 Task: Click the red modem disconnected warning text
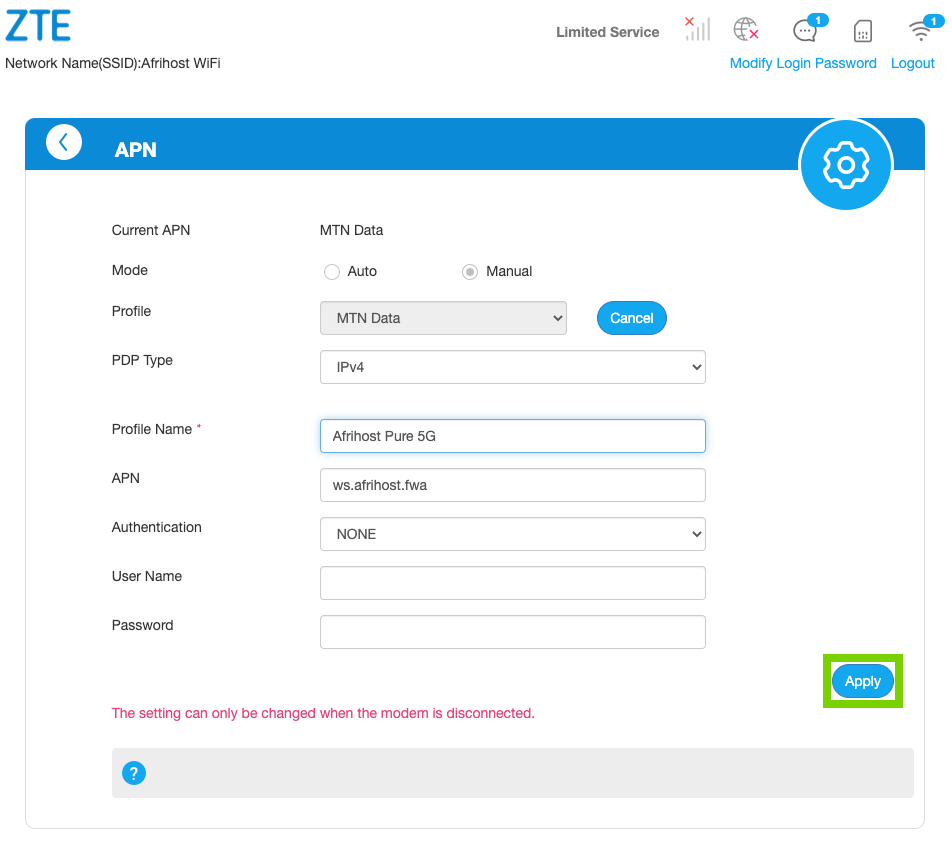[323, 713]
